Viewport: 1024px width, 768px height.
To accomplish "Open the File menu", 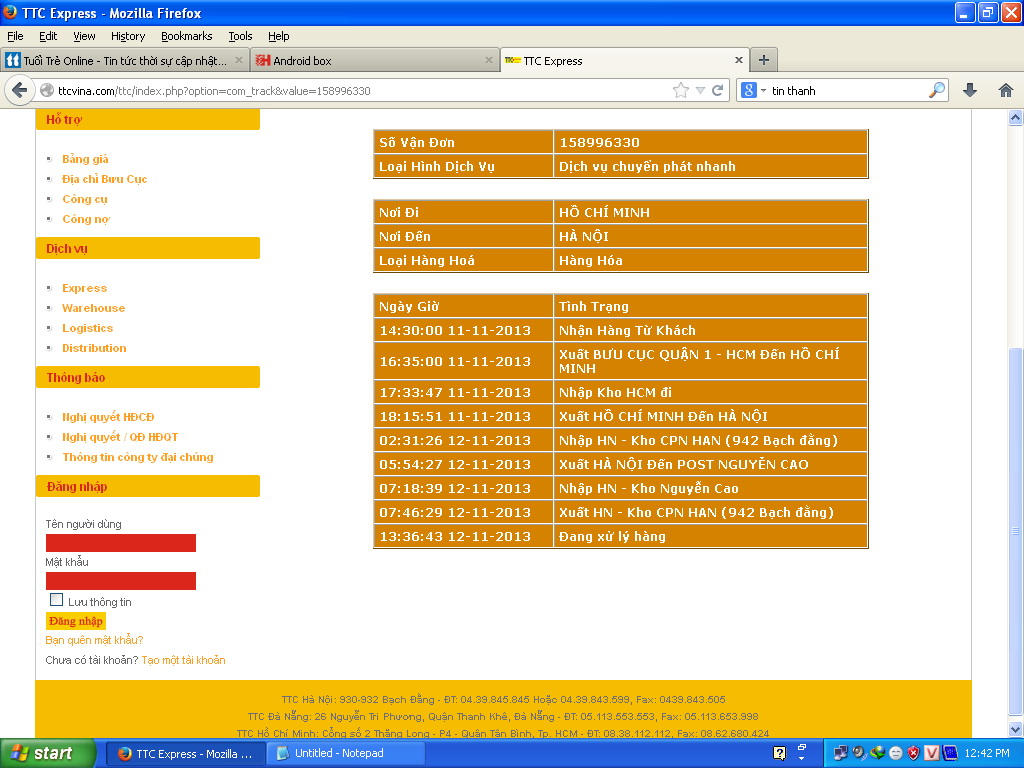I will 15,36.
